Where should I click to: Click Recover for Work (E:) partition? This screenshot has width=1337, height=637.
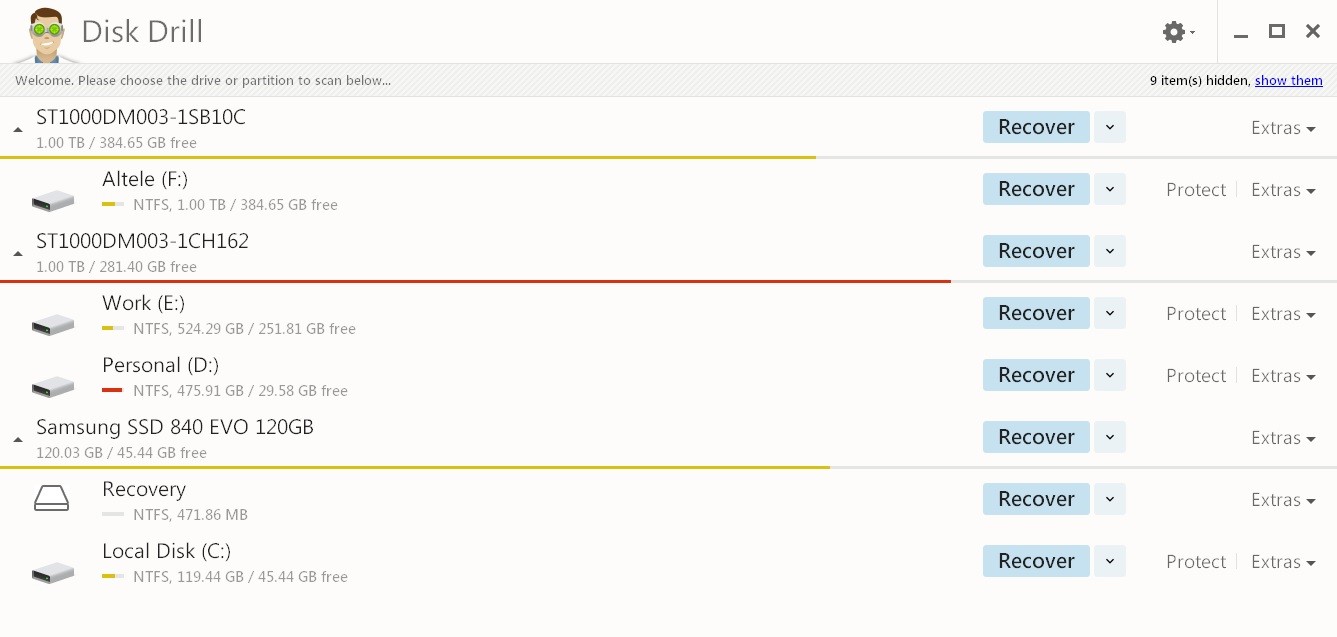coord(1036,313)
